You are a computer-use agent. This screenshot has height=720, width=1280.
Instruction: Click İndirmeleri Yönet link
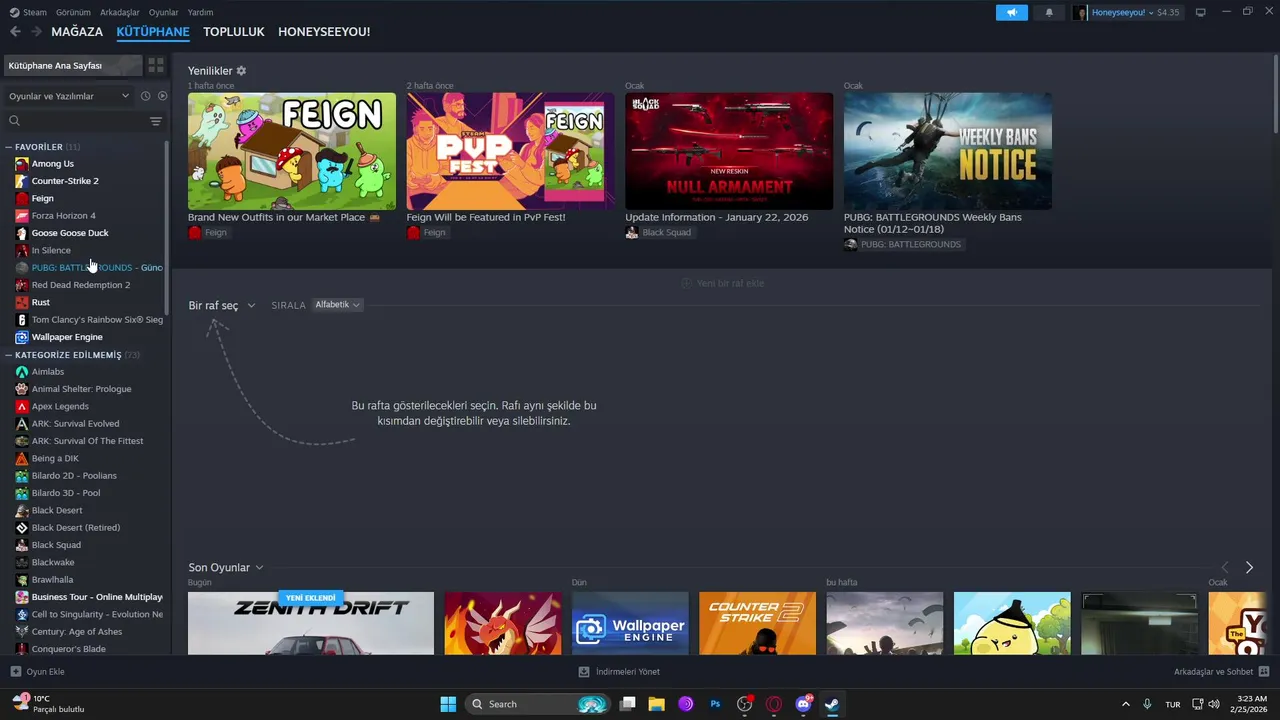[x=619, y=672]
